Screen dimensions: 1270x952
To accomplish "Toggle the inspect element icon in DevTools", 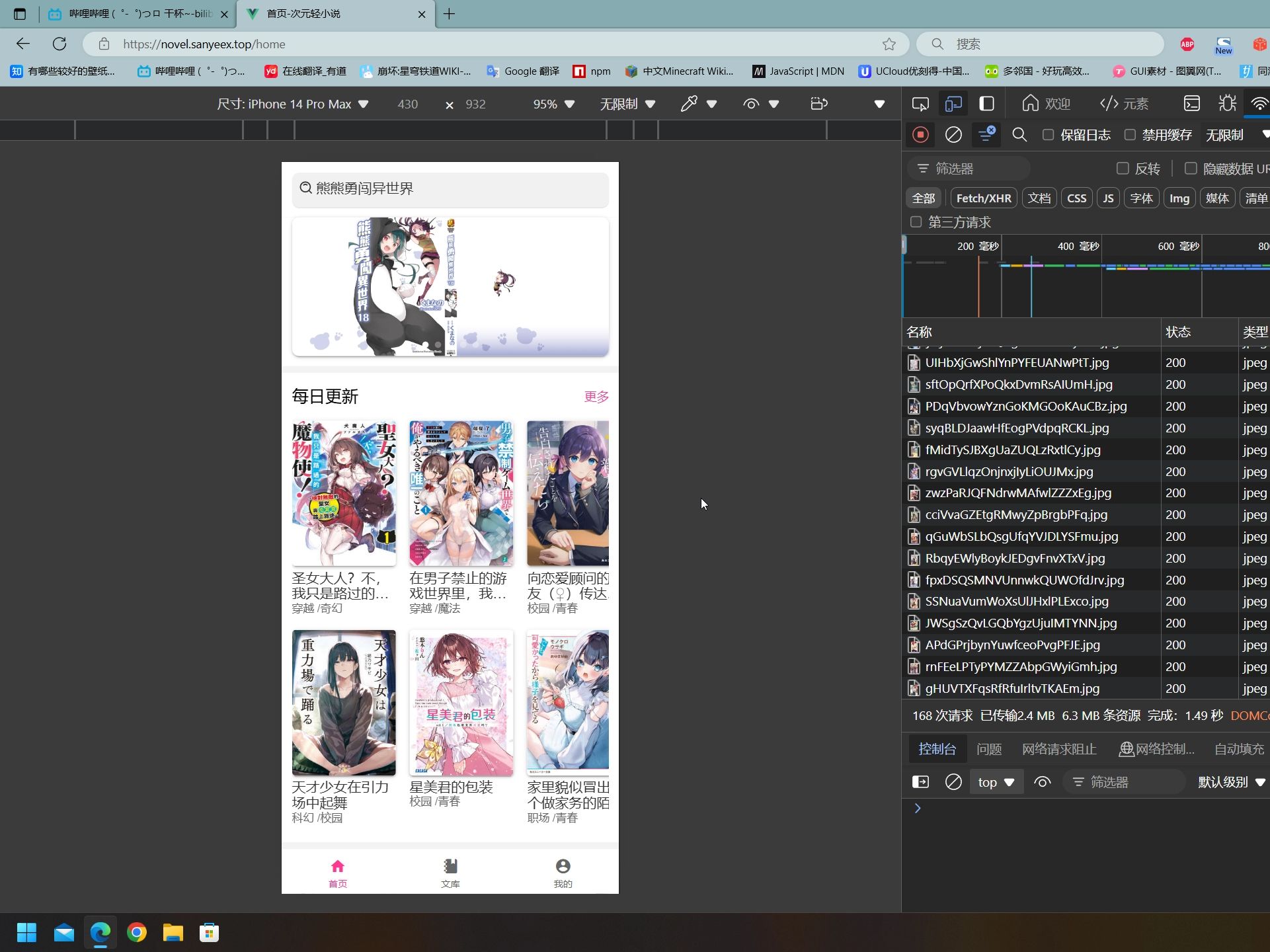I will pyautogui.click(x=920, y=104).
